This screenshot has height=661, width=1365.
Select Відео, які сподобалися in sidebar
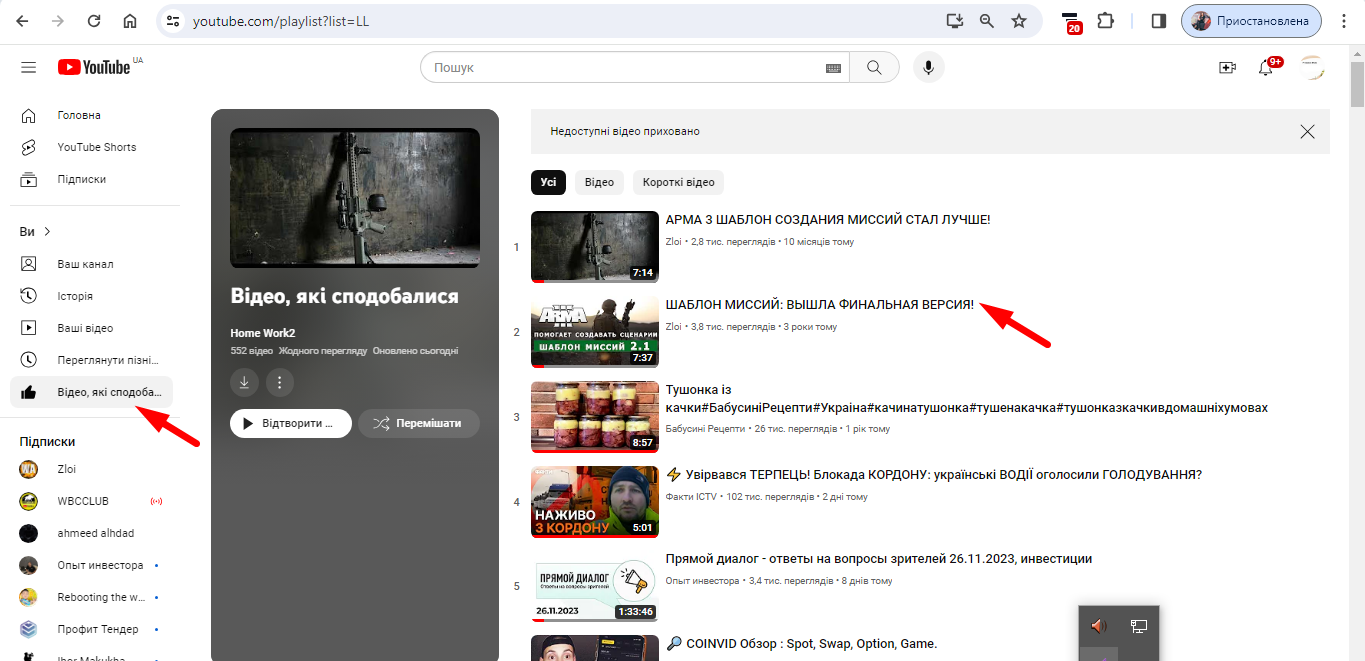click(91, 392)
